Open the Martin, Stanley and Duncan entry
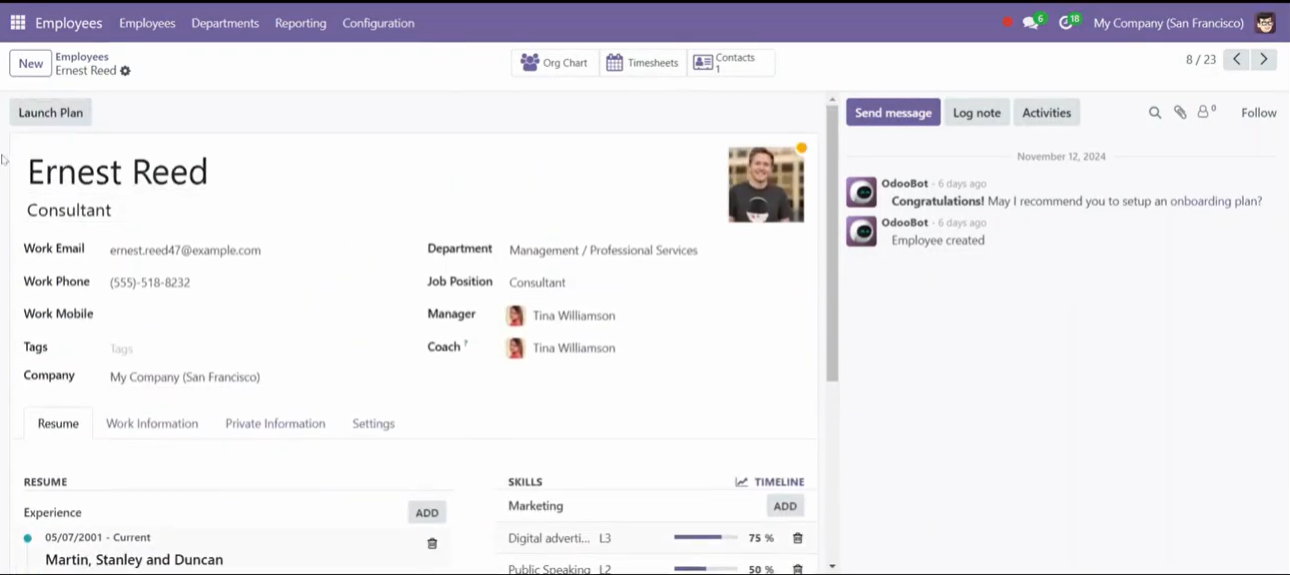This screenshot has height=575, width=1290. [x=134, y=560]
